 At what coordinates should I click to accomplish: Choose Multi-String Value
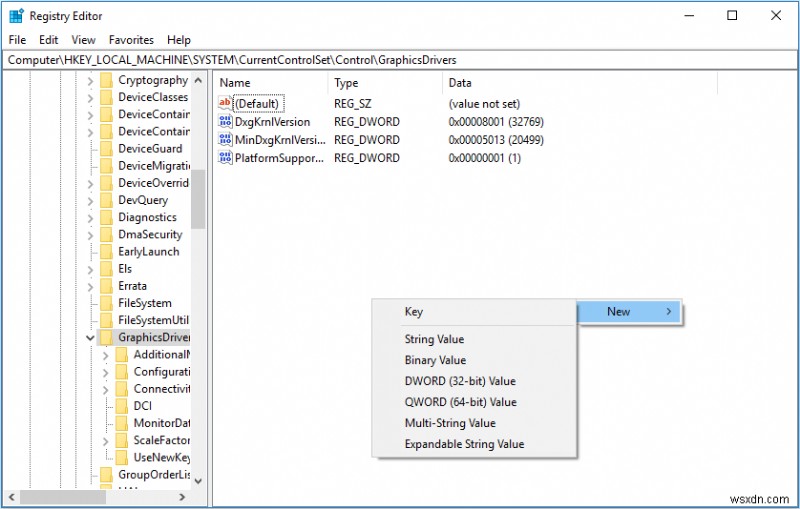click(474, 423)
